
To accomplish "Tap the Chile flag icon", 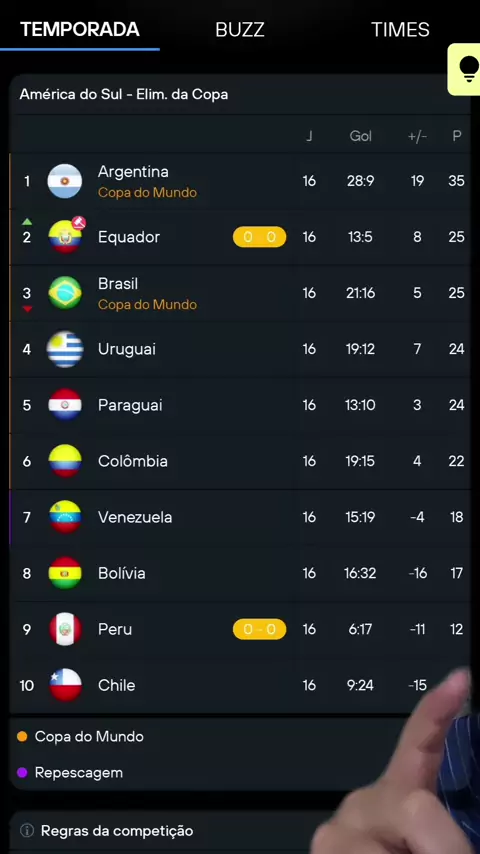I will coord(65,685).
